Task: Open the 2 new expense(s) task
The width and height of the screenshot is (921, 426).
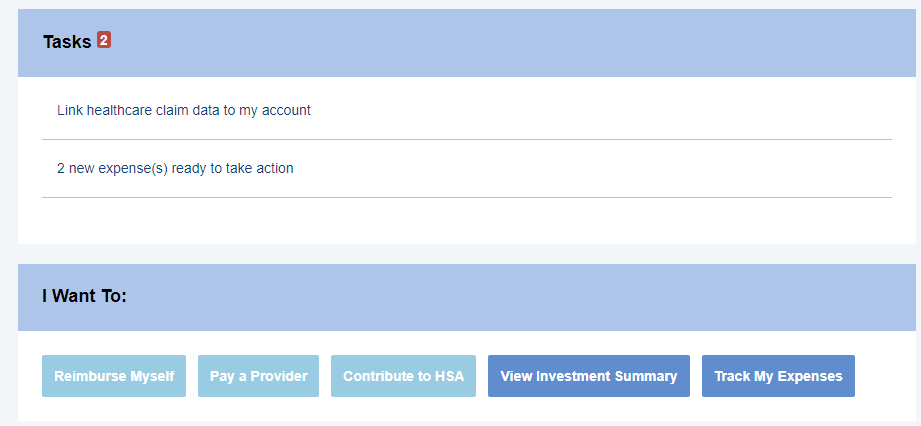Action: click(175, 168)
